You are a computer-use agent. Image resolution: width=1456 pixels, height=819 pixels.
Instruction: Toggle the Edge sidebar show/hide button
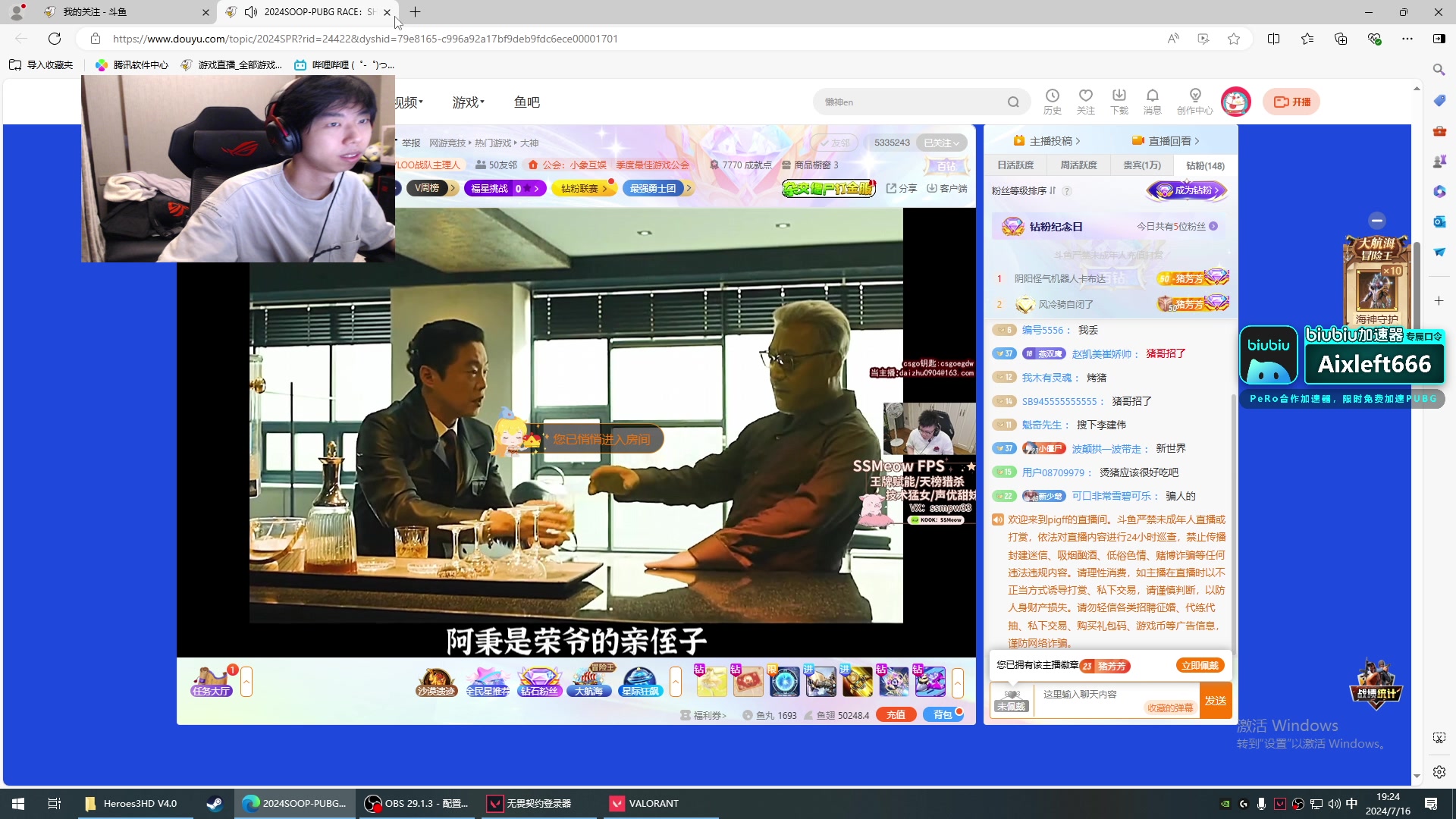[x=1439, y=39]
